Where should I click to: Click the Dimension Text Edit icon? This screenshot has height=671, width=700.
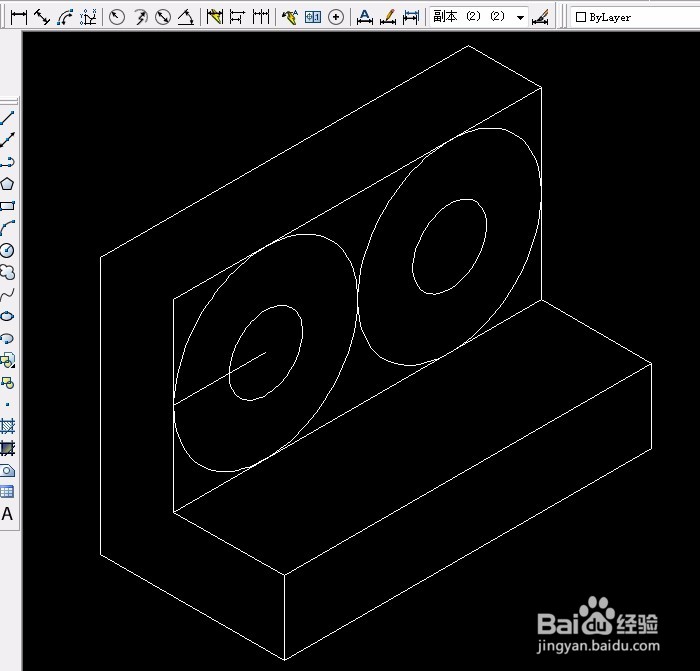click(x=388, y=17)
